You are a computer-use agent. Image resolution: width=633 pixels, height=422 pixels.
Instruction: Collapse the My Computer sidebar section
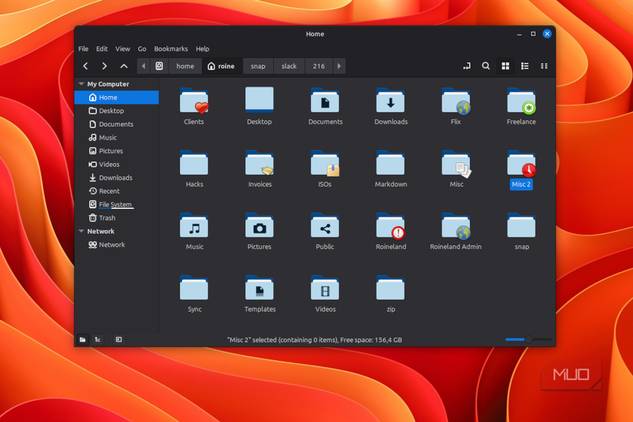(81, 84)
